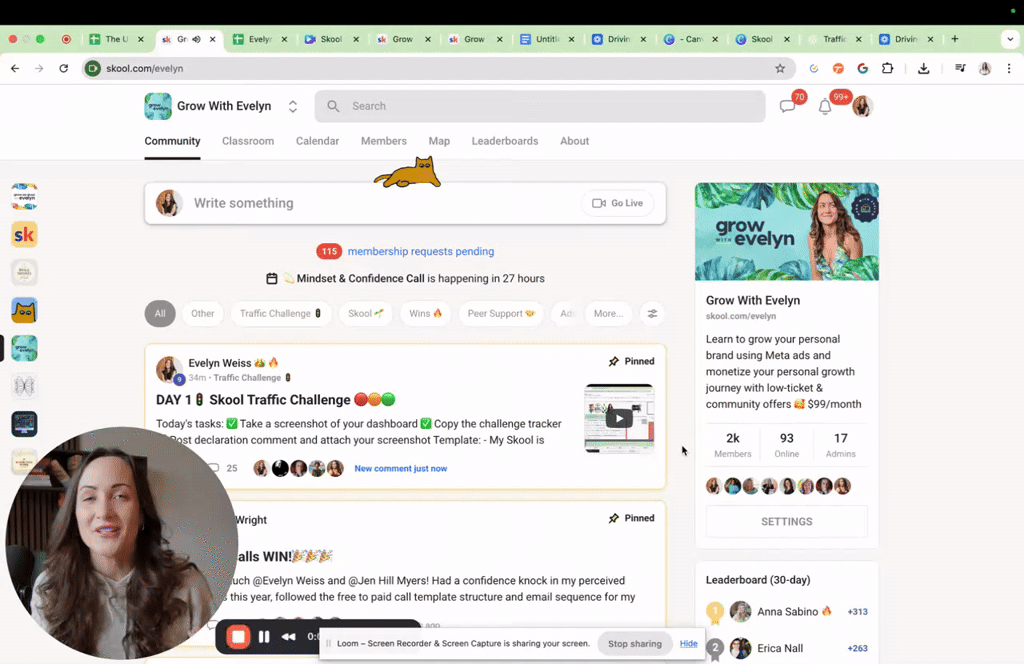Viewport: 1024px width, 664px height.
Task: Switch to the orange sk Skool group icon
Action: tap(24, 234)
